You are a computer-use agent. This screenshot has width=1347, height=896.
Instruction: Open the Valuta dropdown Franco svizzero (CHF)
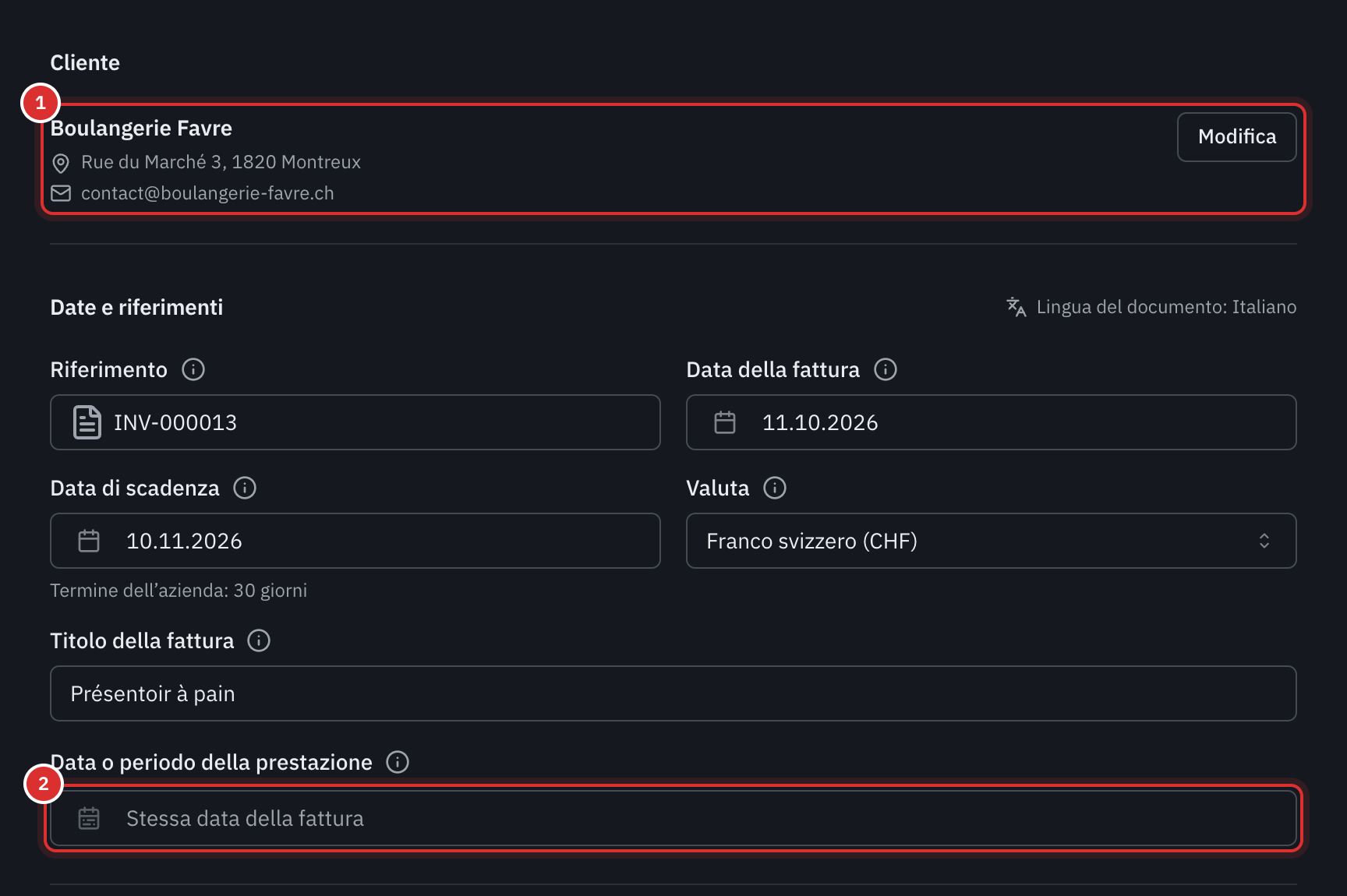[991, 541]
